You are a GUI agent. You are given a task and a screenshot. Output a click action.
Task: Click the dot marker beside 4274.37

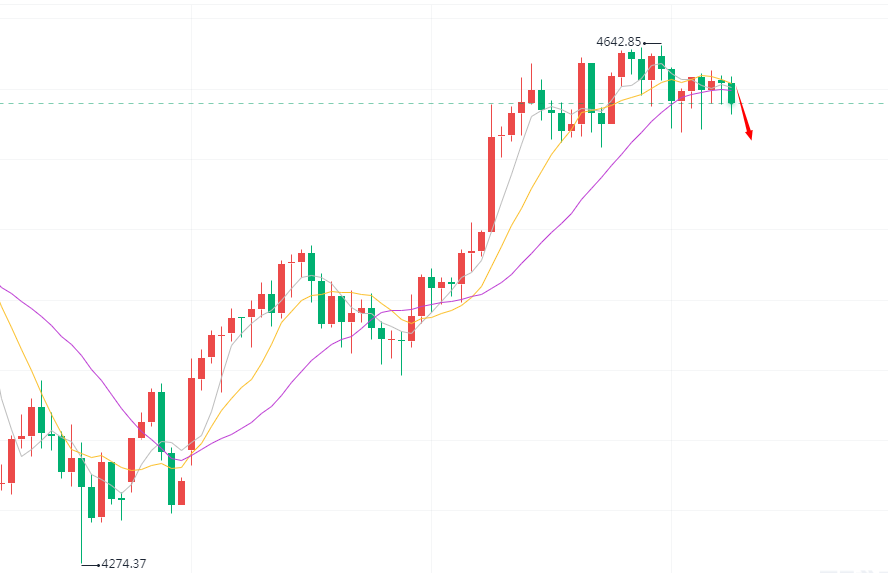(x=99, y=564)
